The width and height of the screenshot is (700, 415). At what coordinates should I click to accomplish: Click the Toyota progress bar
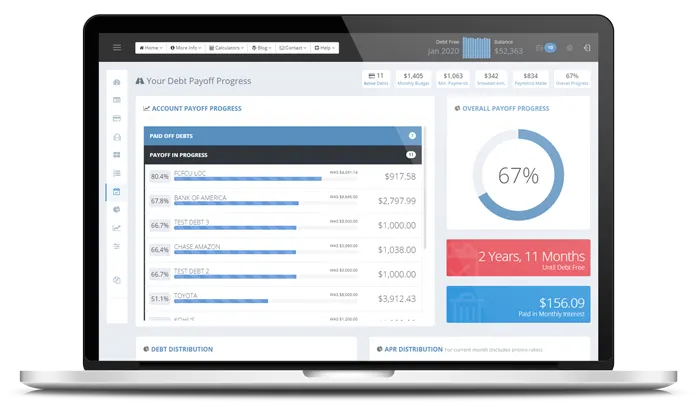point(266,301)
